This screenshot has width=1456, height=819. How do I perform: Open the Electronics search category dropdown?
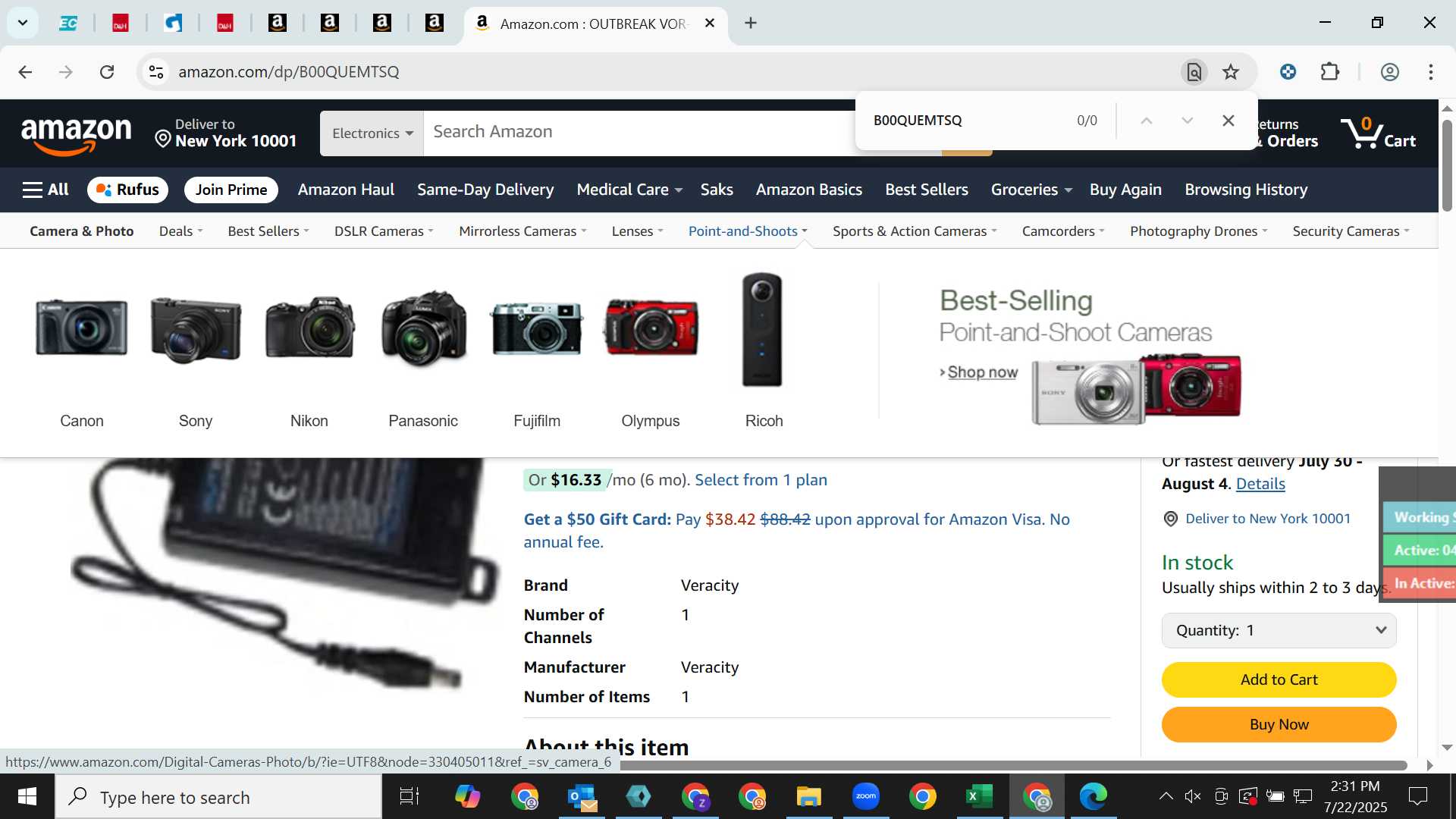[x=372, y=133]
